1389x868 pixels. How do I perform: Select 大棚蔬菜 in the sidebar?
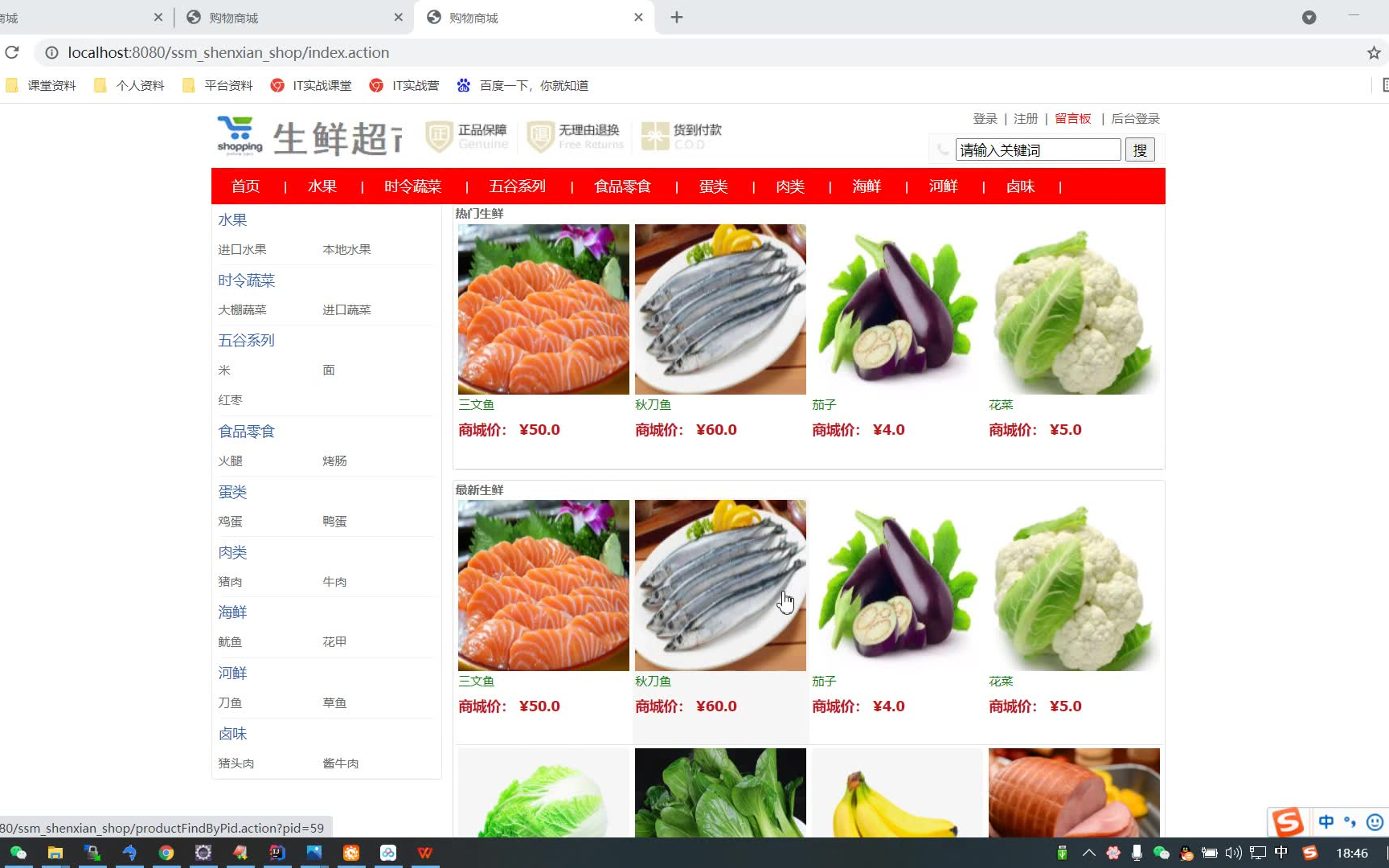coord(242,309)
